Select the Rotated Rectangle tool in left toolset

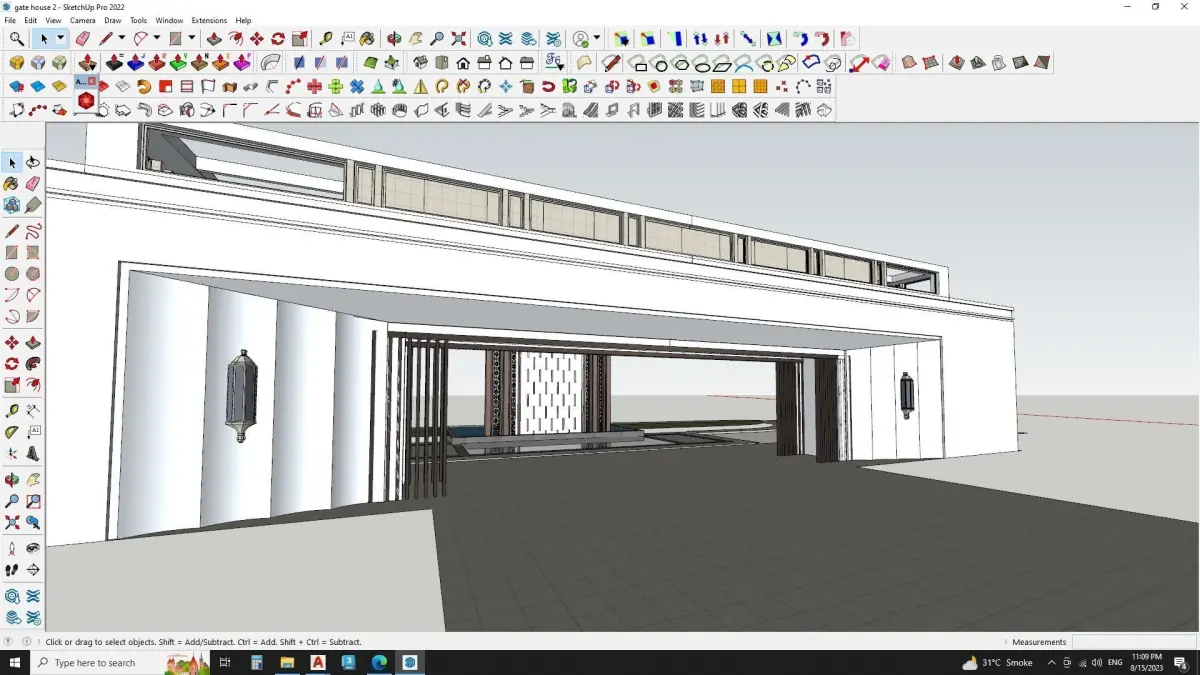[x=33, y=252]
